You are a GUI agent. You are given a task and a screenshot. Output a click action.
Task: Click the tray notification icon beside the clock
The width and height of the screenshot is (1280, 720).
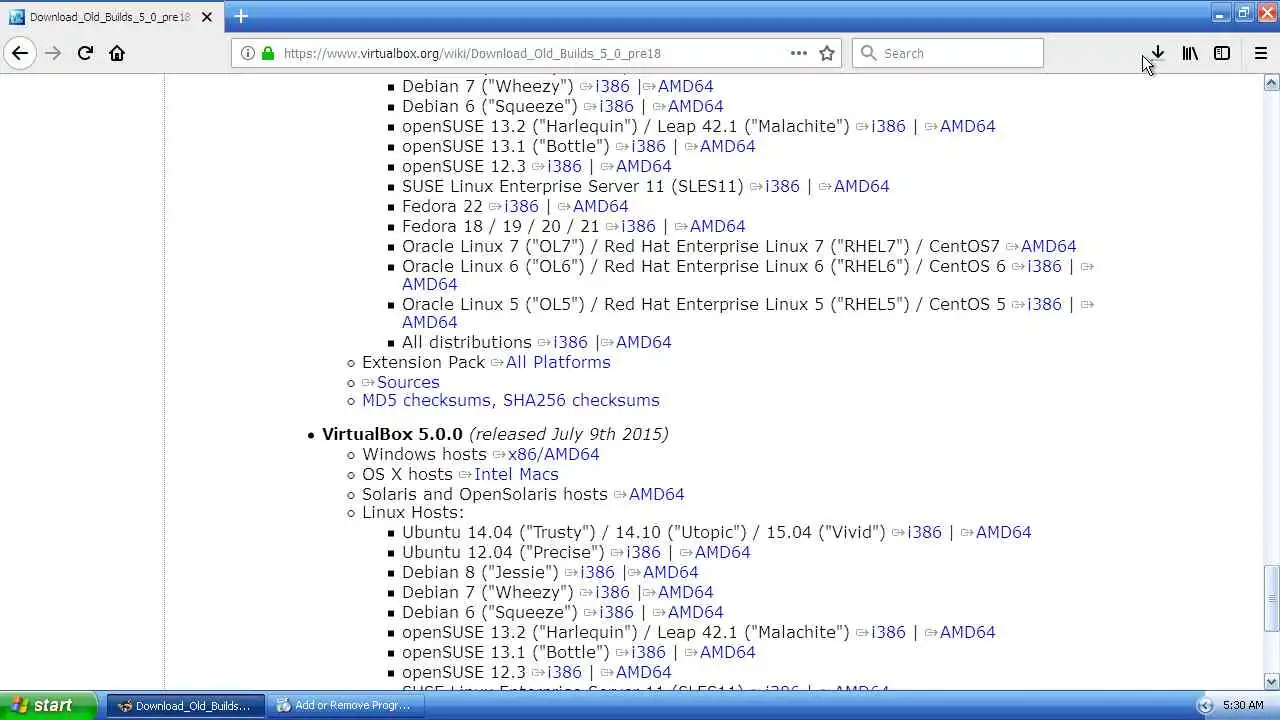point(1205,705)
